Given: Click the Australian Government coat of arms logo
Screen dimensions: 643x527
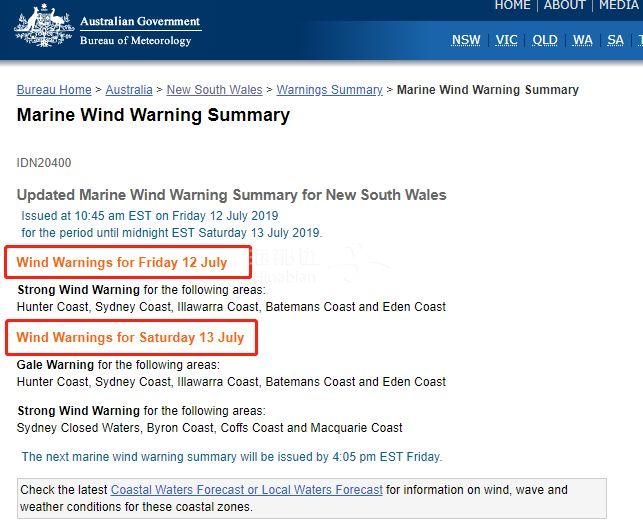Looking at the screenshot, I should (x=44, y=26).
